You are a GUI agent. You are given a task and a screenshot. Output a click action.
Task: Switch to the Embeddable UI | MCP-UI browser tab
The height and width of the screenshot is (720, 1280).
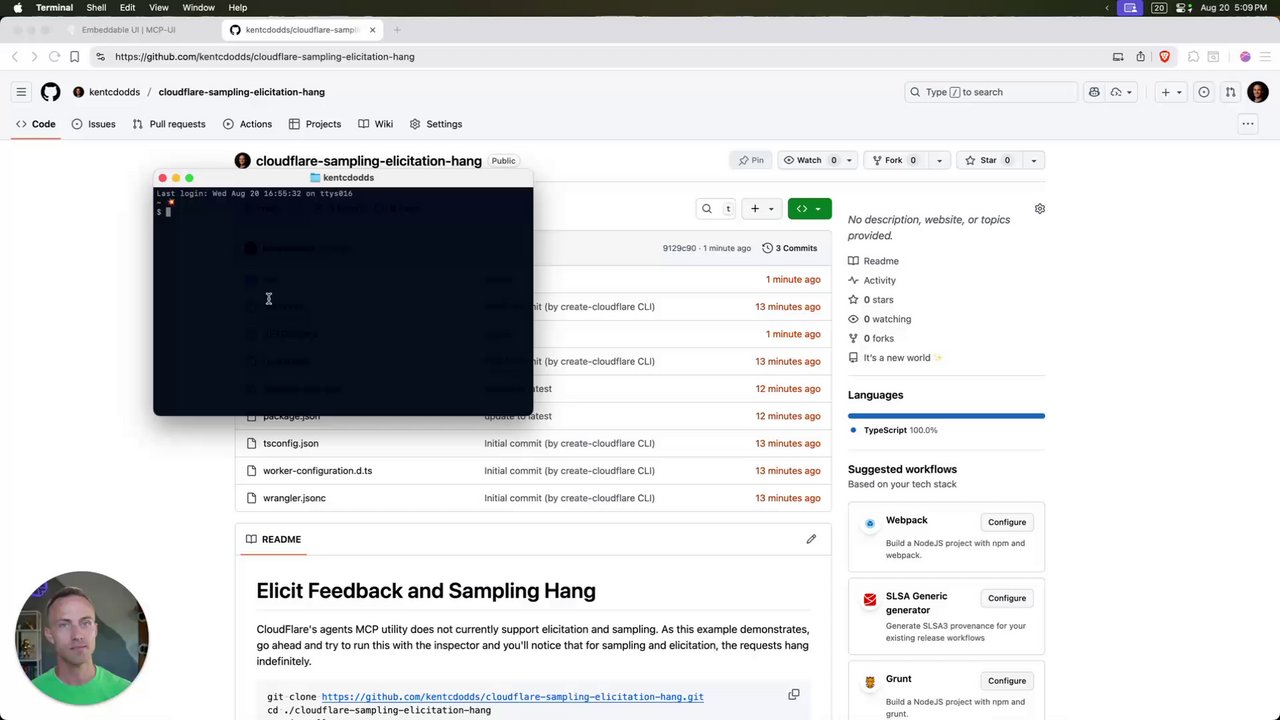point(128,30)
